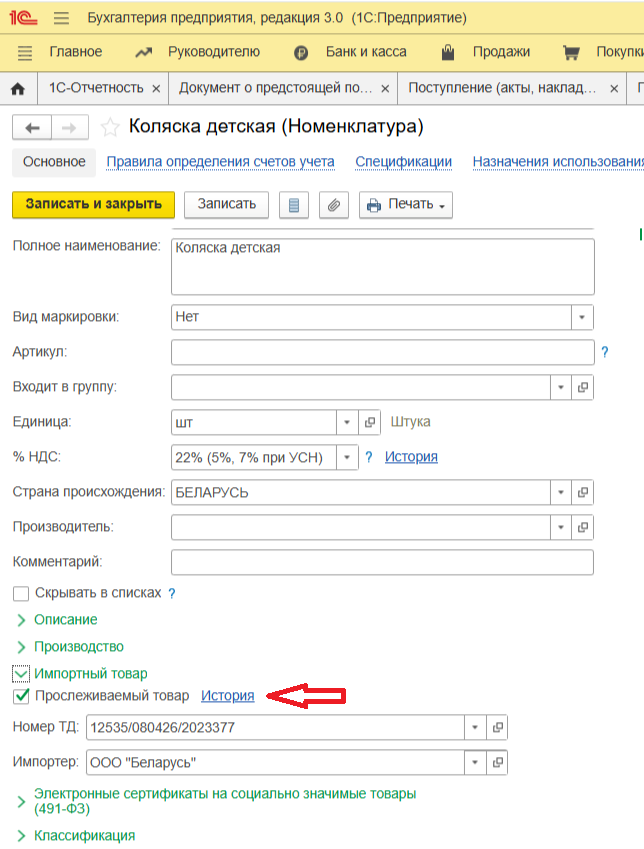644x849 pixels.
Task: Open the customs declaration Номер ТД record
Action: 497,727
